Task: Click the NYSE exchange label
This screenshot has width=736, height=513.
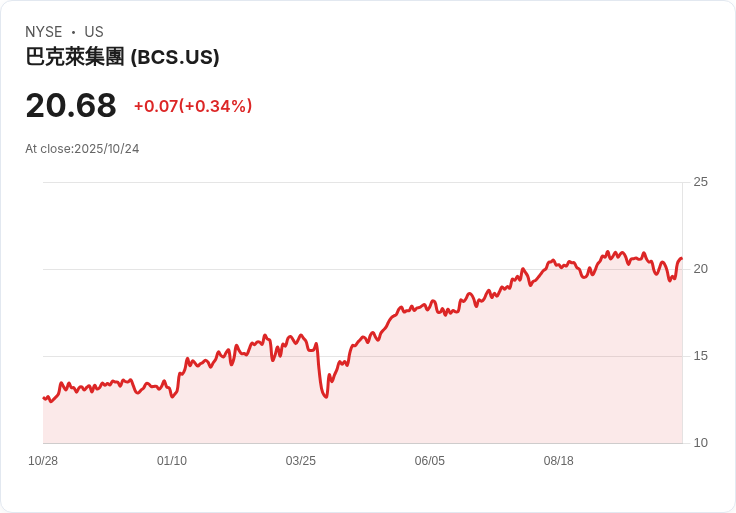Action: click(44, 32)
